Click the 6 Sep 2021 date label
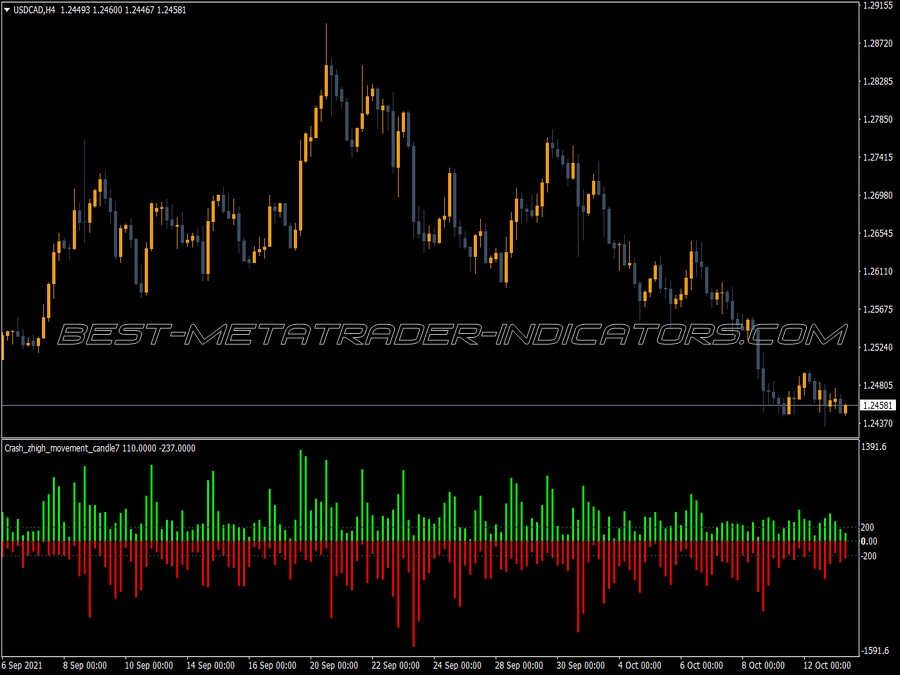Image resolution: width=900 pixels, height=675 pixels. coord(22,665)
